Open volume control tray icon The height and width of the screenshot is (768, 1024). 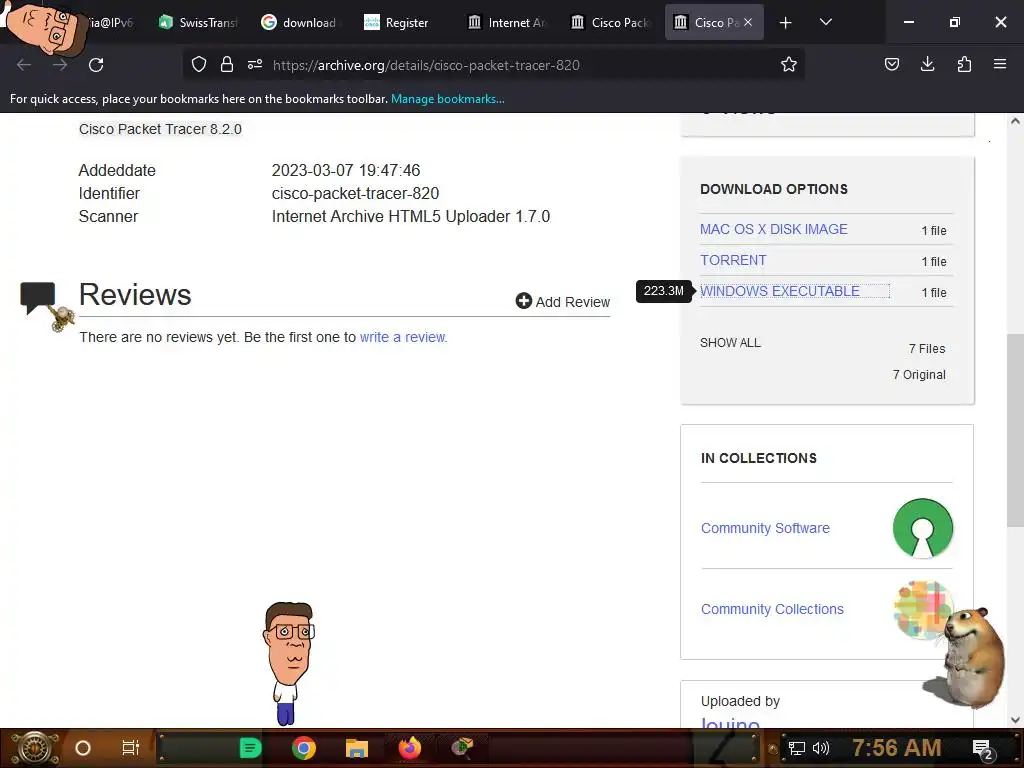click(821, 748)
